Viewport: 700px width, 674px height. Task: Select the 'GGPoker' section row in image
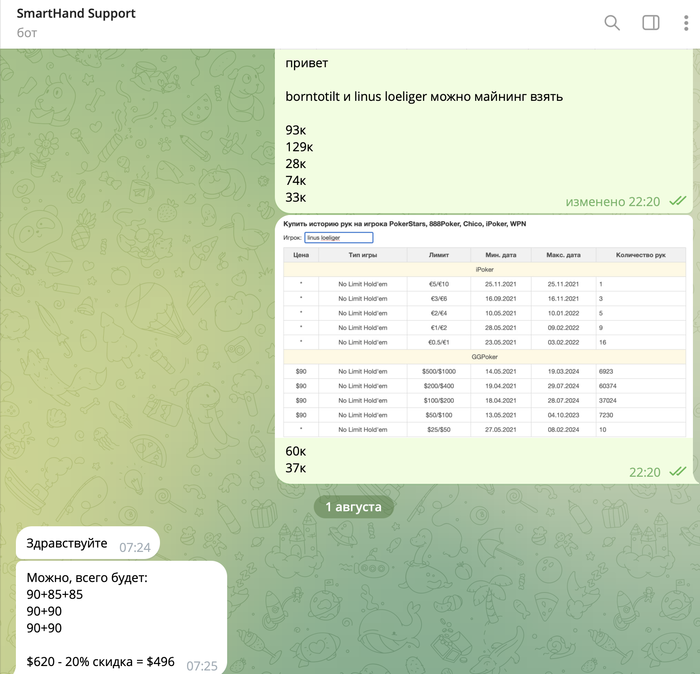(x=484, y=357)
